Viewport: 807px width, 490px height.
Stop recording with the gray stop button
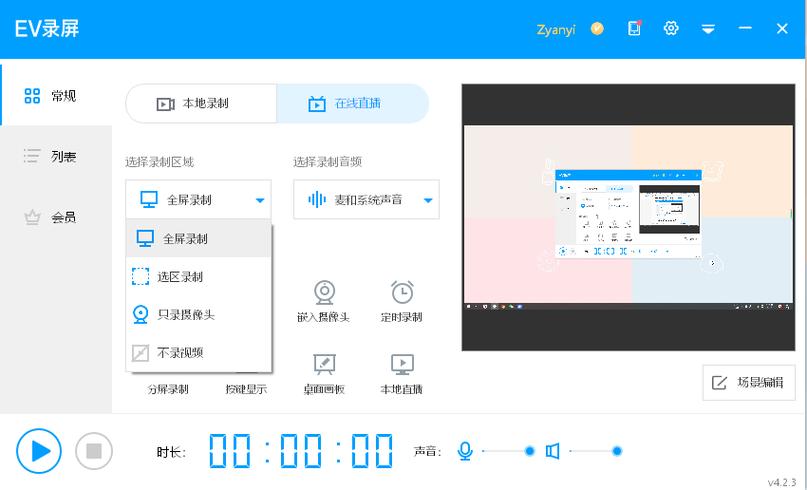point(94,451)
